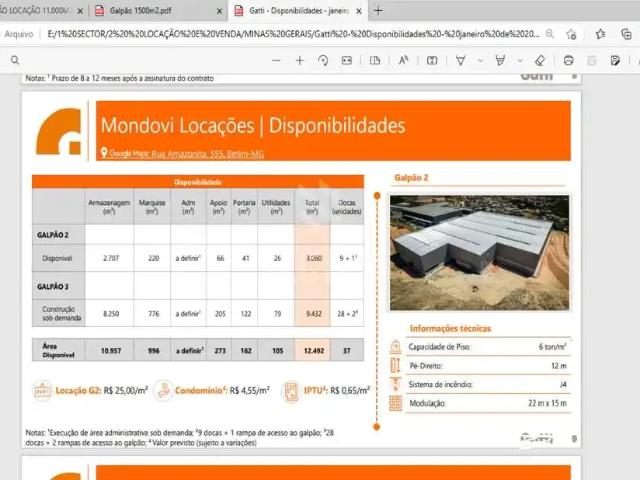640x480 pixels.
Task: Click the Save as icon
Action: pyautogui.click(x=615, y=60)
